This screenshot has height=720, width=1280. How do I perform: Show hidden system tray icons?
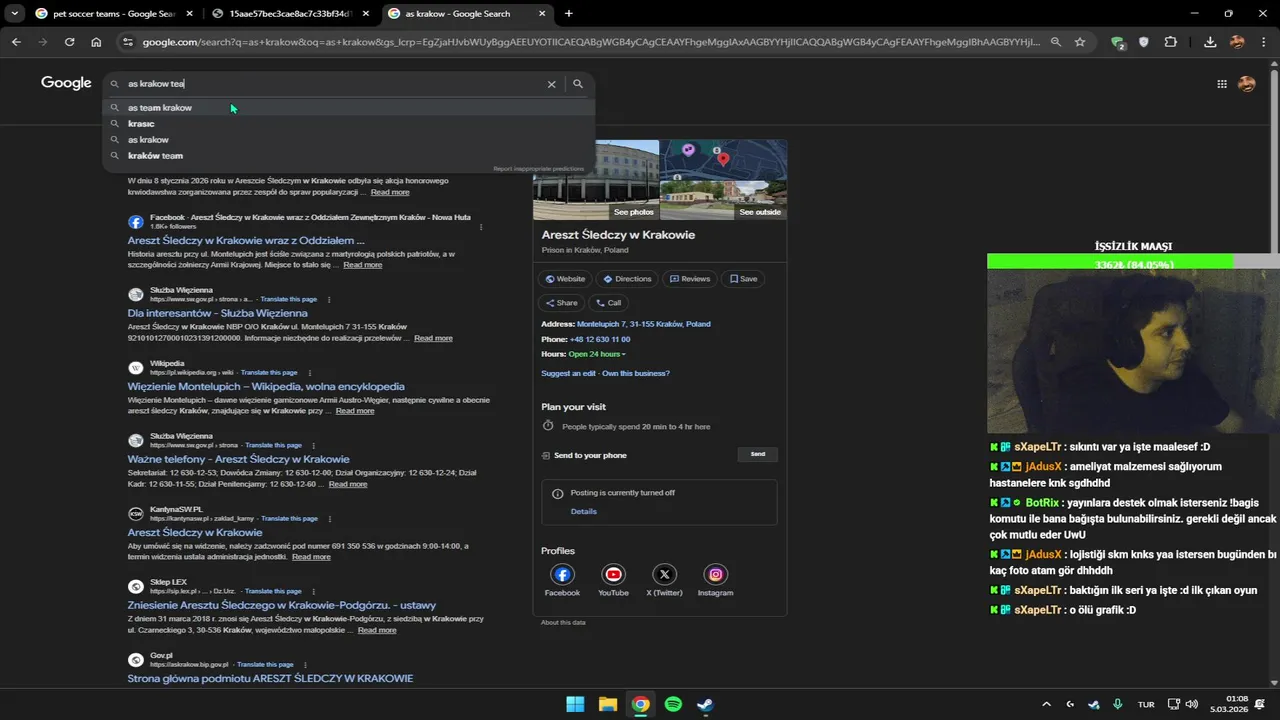coord(1046,704)
